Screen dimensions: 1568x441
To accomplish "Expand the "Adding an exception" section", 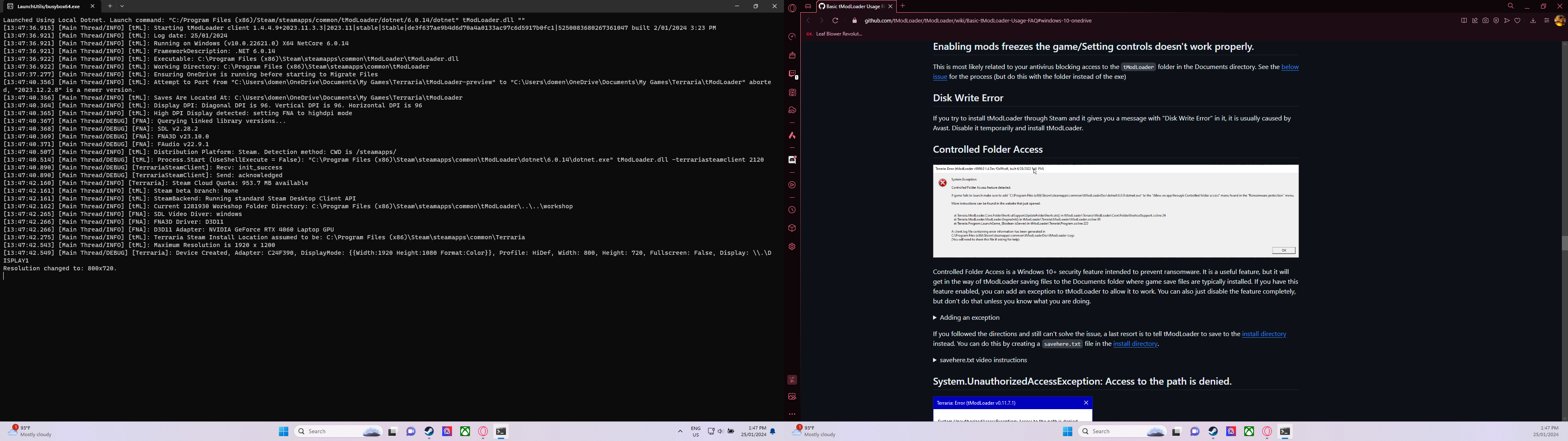I will [969, 318].
